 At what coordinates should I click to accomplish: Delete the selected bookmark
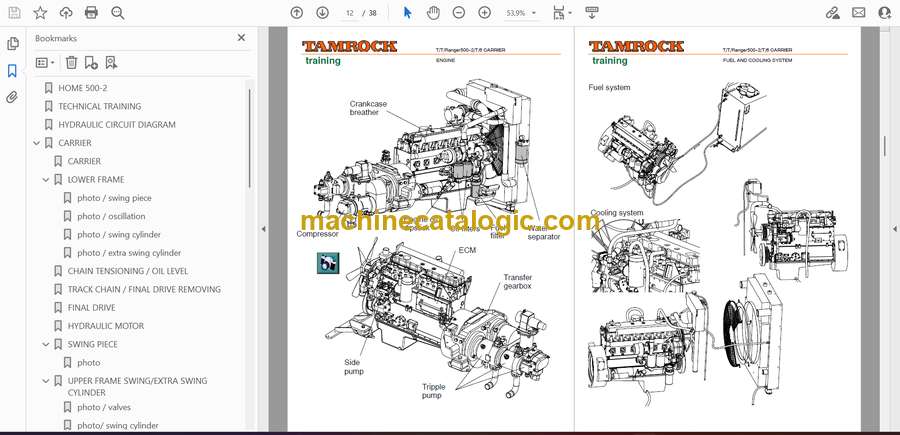point(71,63)
